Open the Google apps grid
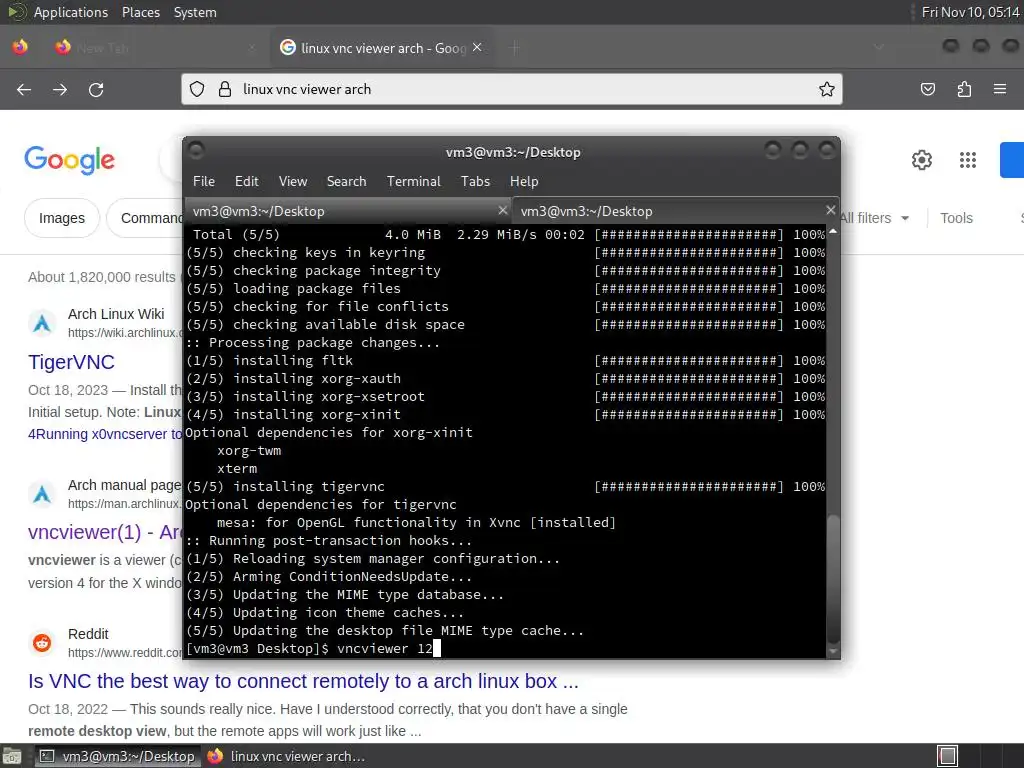The height and width of the screenshot is (768, 1024). pos(968,160)
